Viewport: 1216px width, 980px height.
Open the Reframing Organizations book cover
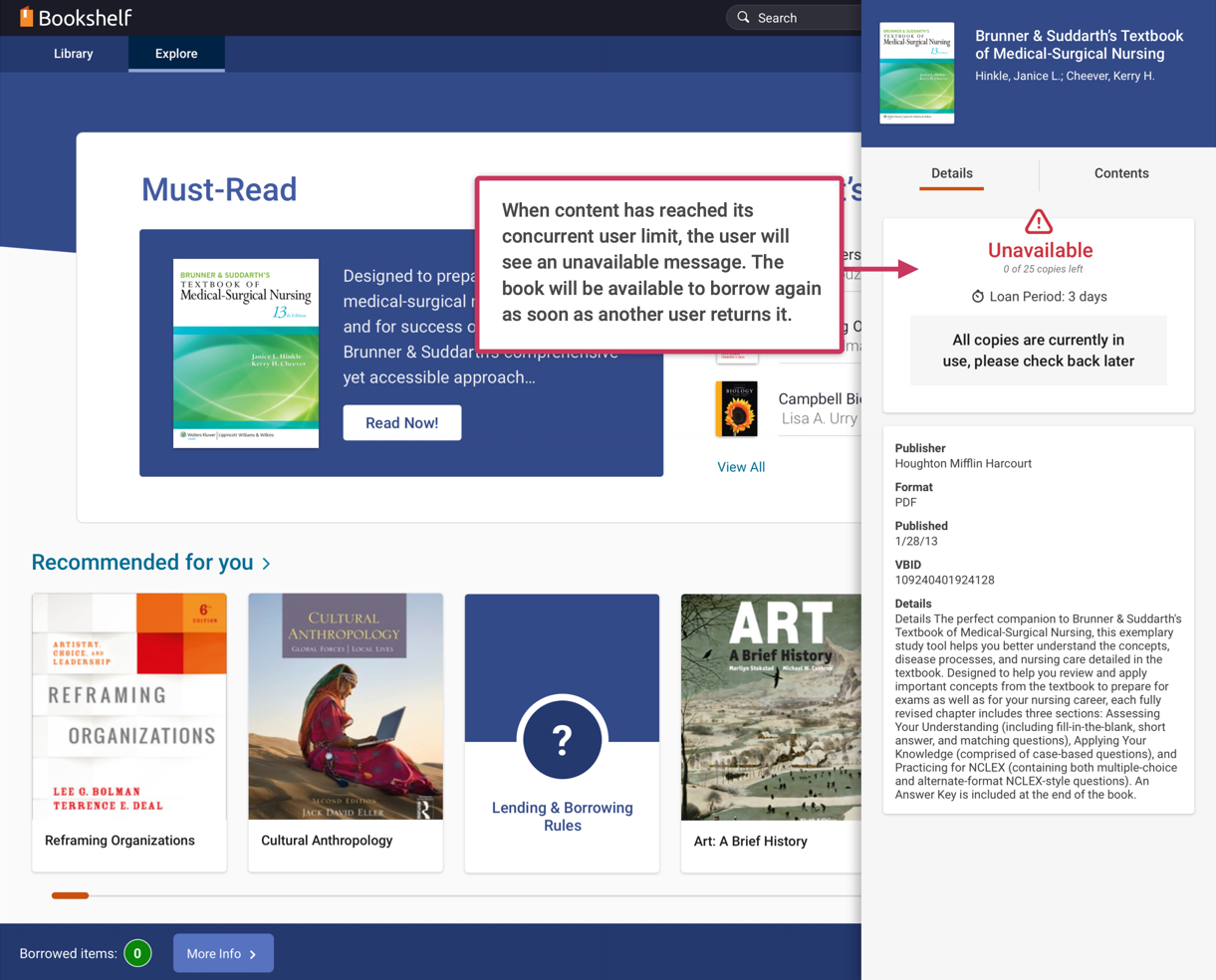(129, 707)
